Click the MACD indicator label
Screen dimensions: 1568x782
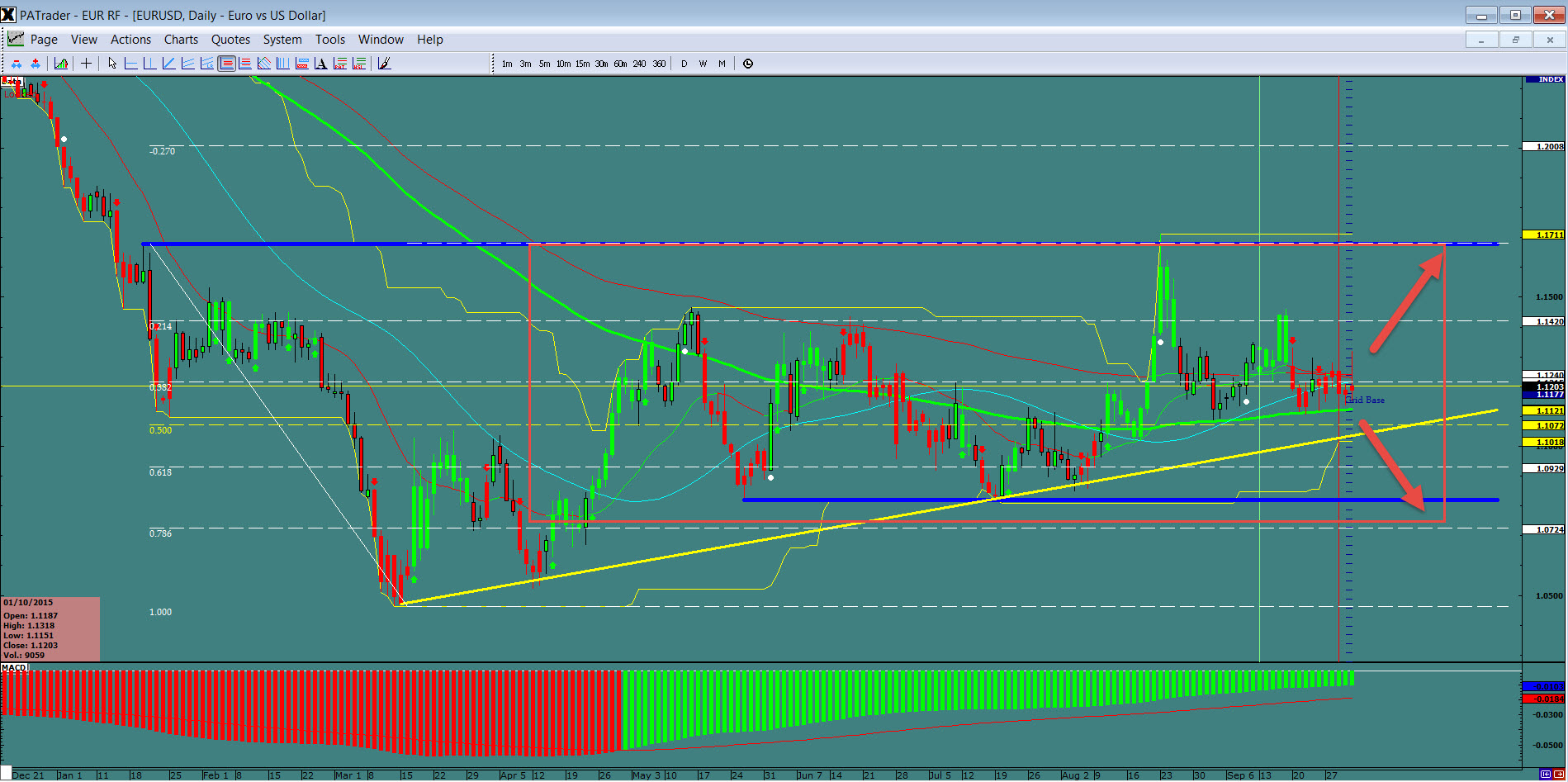pos(14,667)
